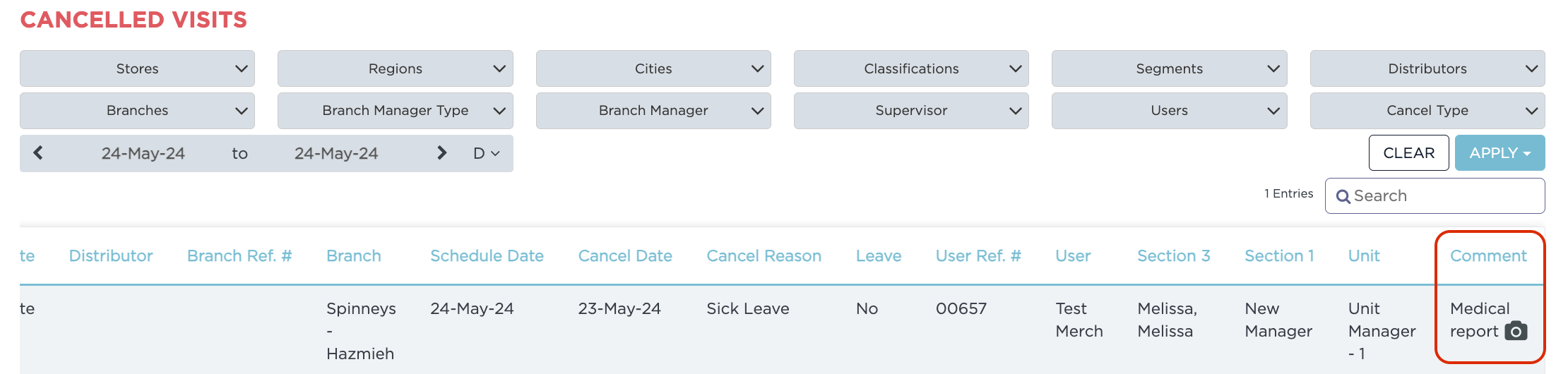Image resolution: width=1568 pixels, height=374 pixels.
Task: Expand the Branch Manager Type dropdown
Action: coord(395,111)
